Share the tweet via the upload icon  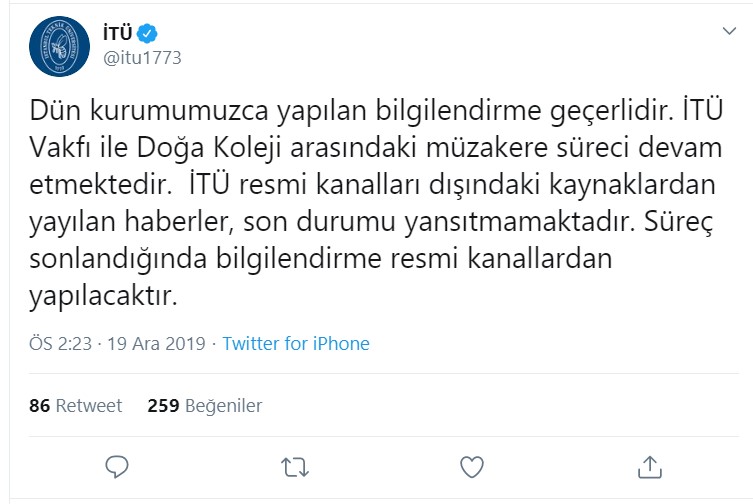pos(649,466)
